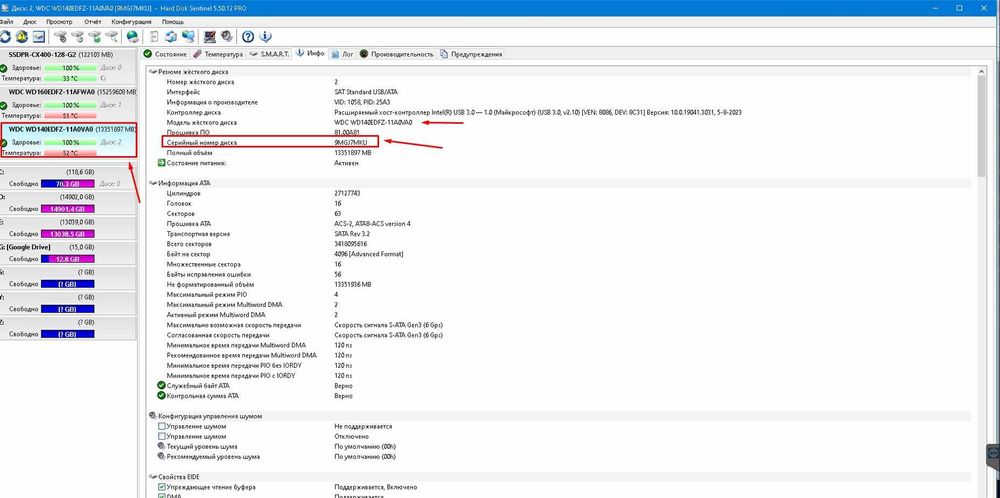Click the value 4096 [Advanced Format]

369,254
